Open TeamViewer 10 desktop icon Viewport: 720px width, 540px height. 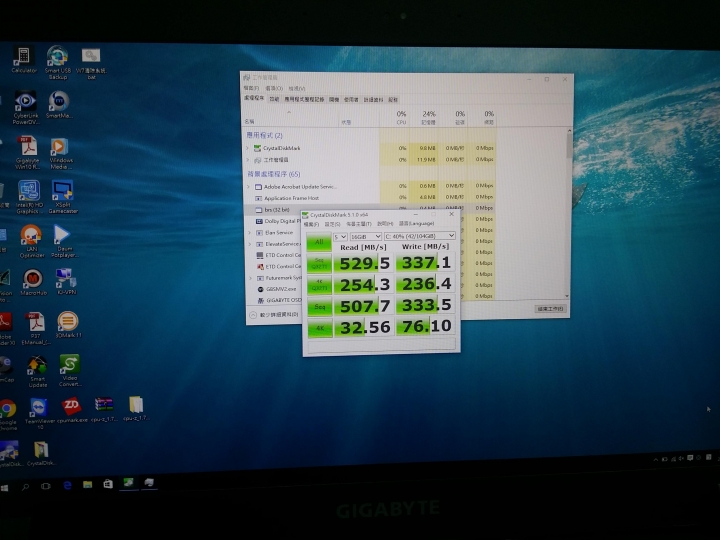tap(39, 413)
